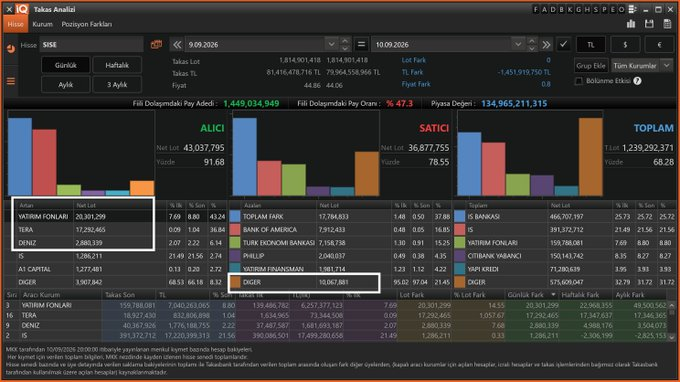Enable the Bölünme Etkisi checkbox

(579, 81)
